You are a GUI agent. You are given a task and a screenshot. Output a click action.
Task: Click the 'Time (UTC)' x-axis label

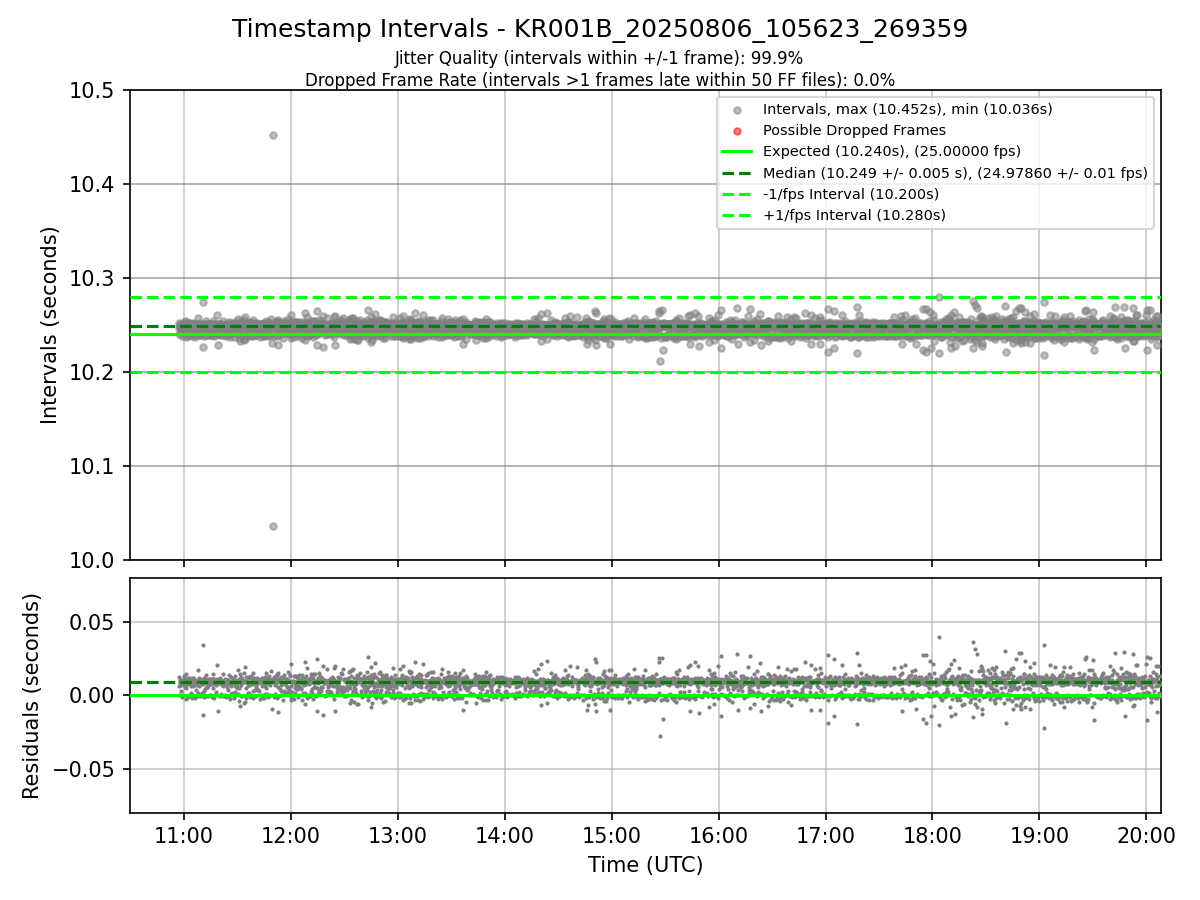[645, 865]
